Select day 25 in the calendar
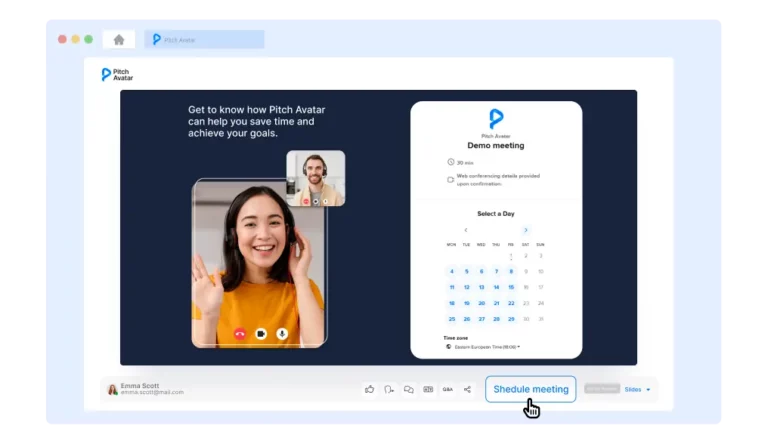The image size is (768, 444). pyautogui.click(x=452, y=319)
